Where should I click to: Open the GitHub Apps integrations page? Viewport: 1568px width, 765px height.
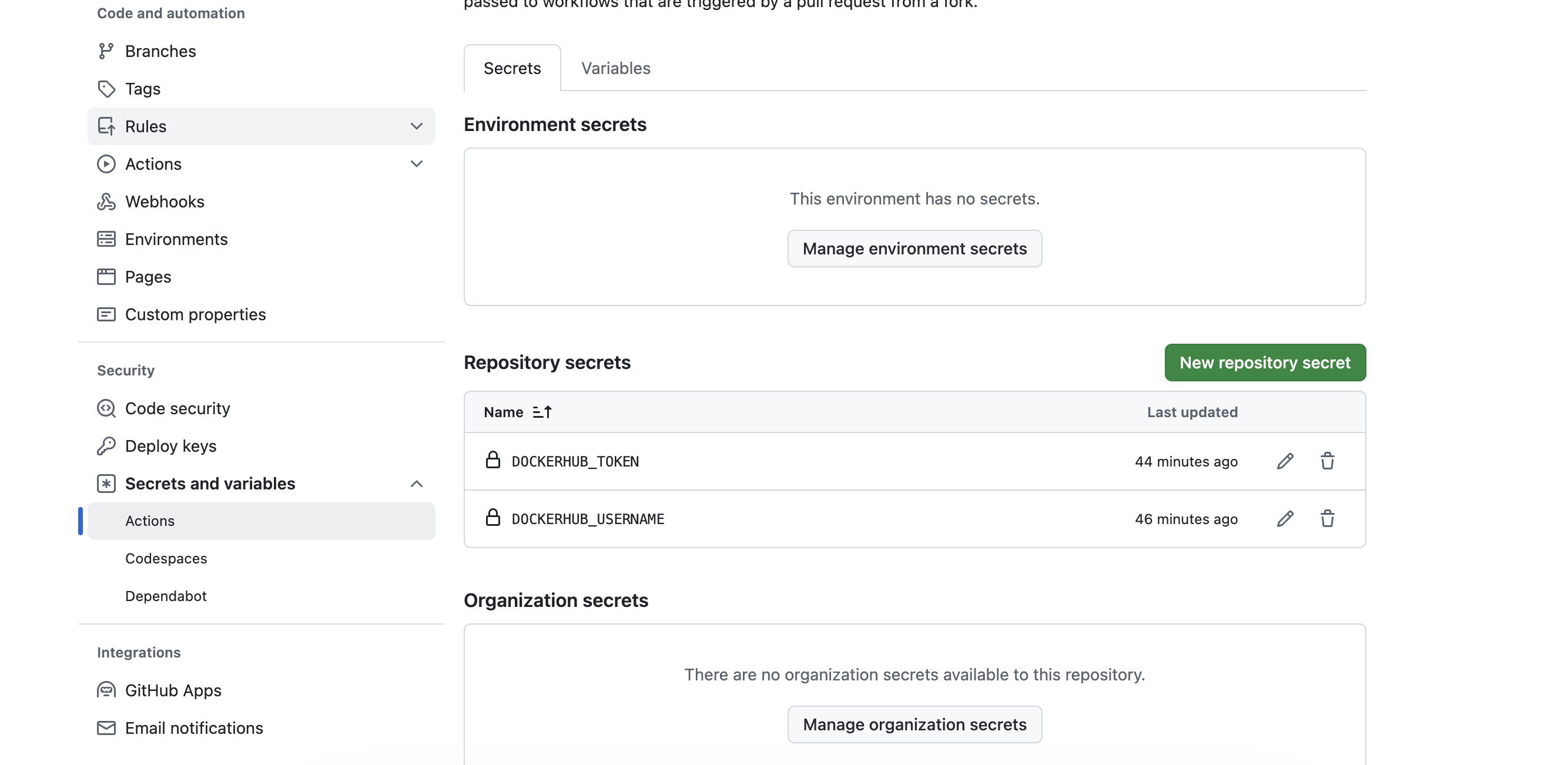tap(173, 690)
